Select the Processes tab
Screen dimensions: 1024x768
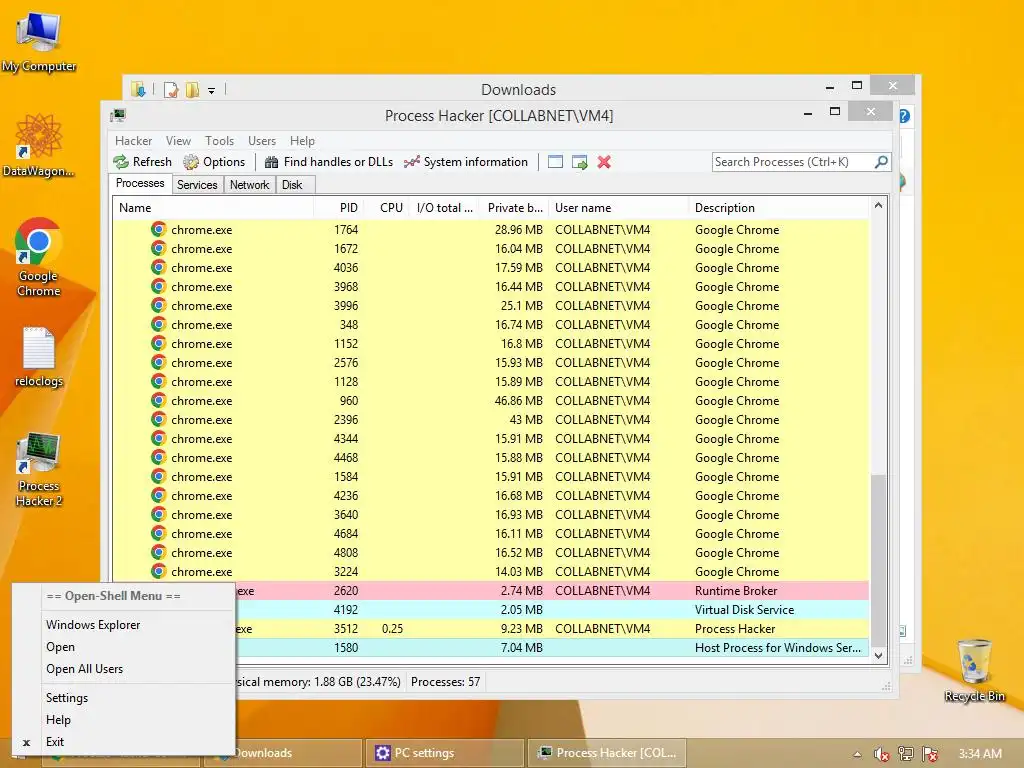pyautogui.click(x=140, y=184)
